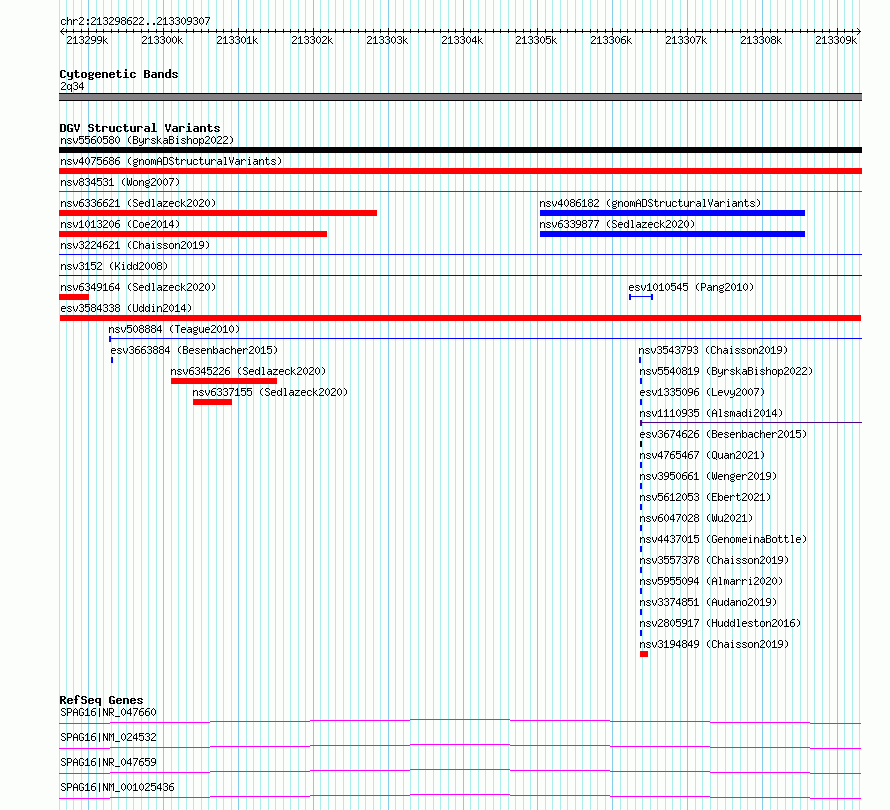The height and width of the screenshot is (810, 890).
Task: Select variant nsv2805917 (Huddleston2016) label
Action: click(720, 623)
